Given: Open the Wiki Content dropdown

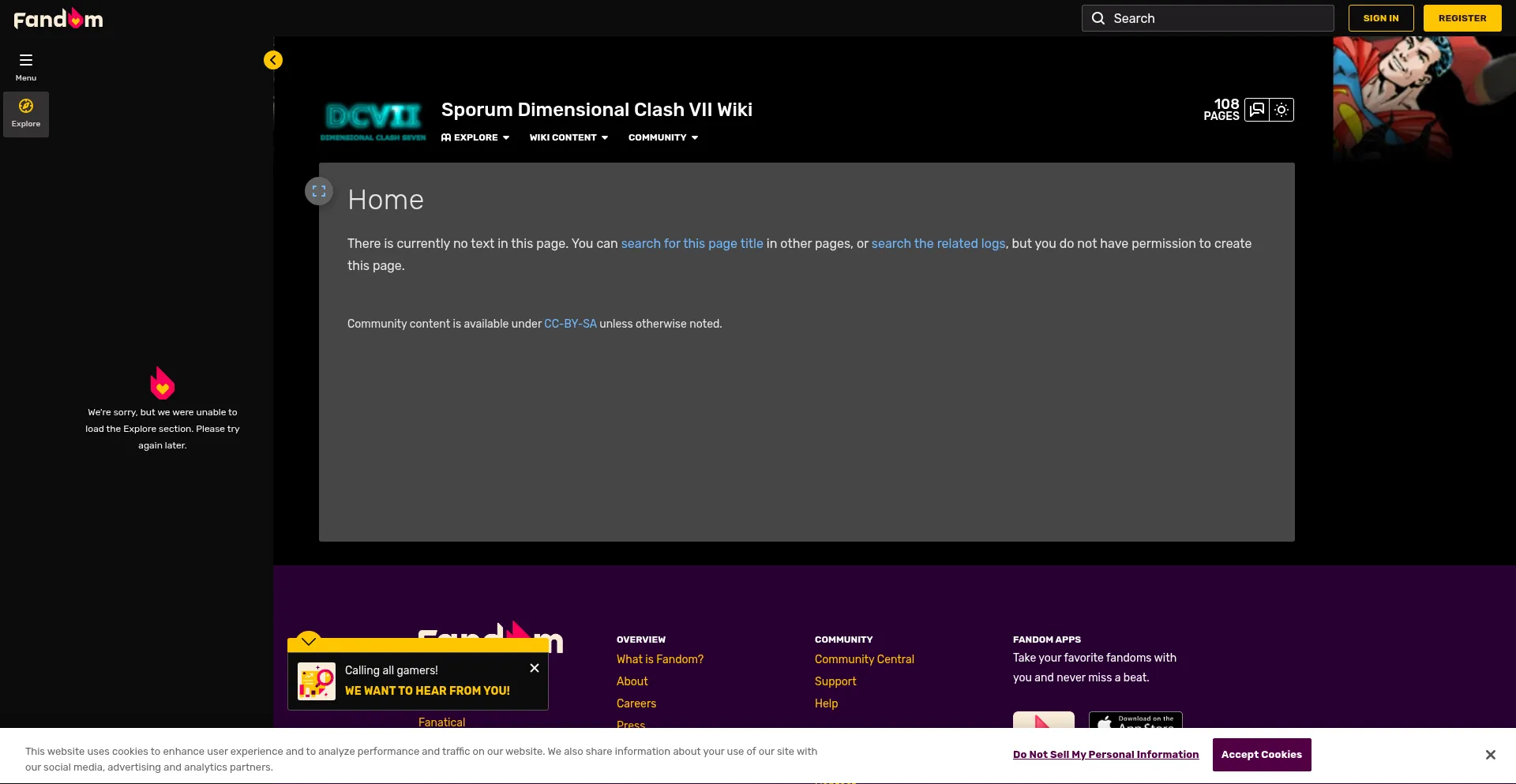Looking at the screenshot, I should tap(568, 137).
